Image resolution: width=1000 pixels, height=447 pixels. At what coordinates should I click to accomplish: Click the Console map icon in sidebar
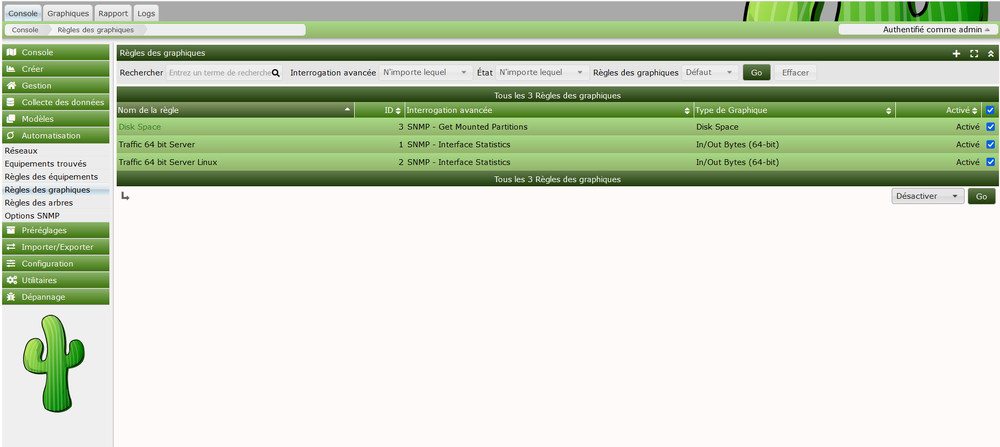(11, 52)
